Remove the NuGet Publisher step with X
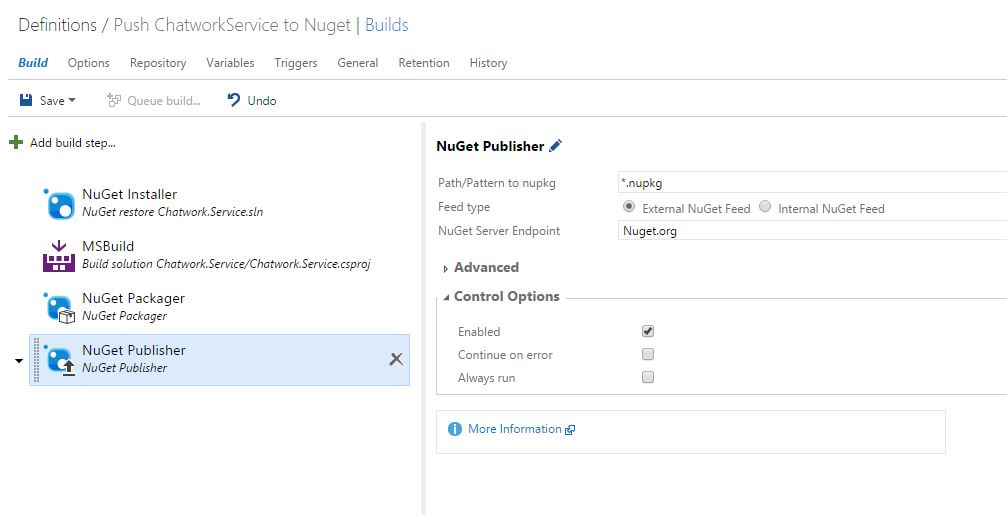 (x=396, y=359)
